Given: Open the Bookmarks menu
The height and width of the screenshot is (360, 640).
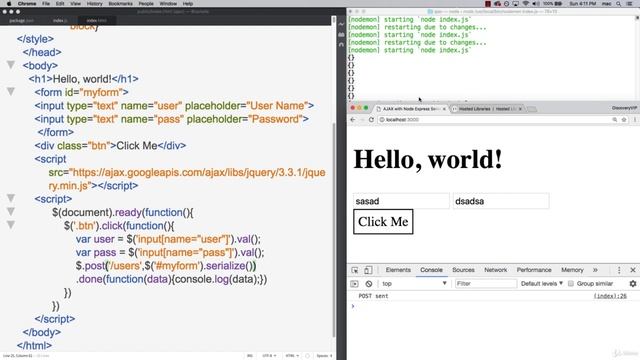Looking at the screenshot, I should click(x=120, y=4).
